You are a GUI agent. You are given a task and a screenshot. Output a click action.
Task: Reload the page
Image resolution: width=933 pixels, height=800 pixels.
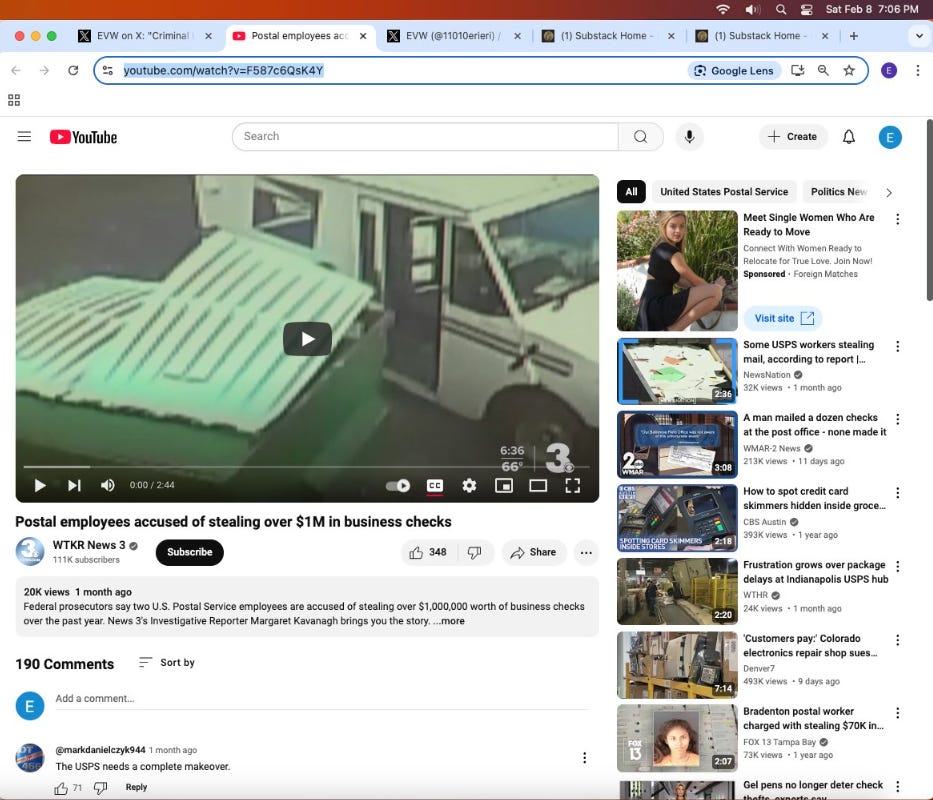pyautogui.click(x=73, y=70)
